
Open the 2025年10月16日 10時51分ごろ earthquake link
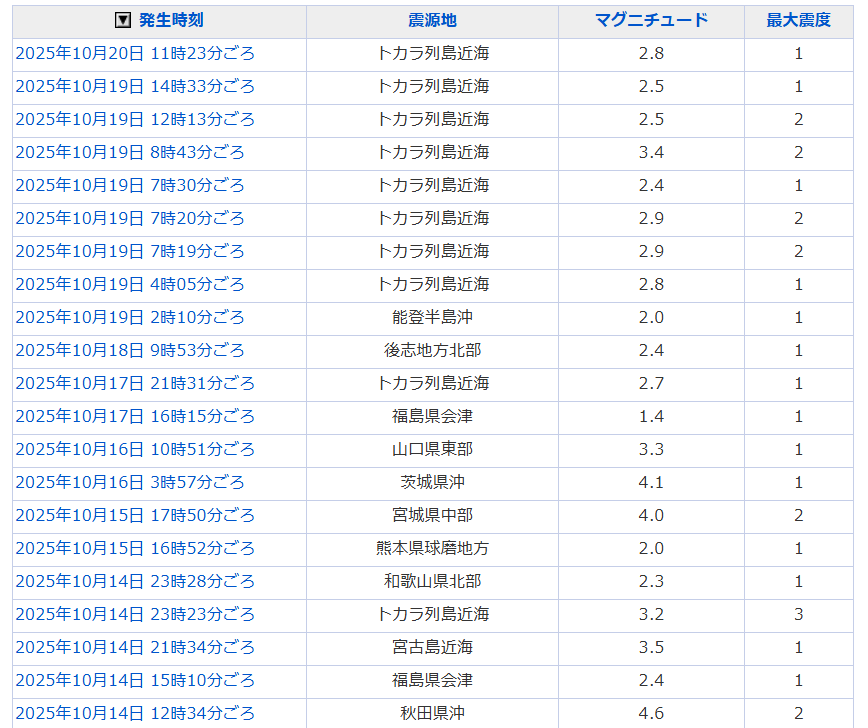(x=135, y=449)
